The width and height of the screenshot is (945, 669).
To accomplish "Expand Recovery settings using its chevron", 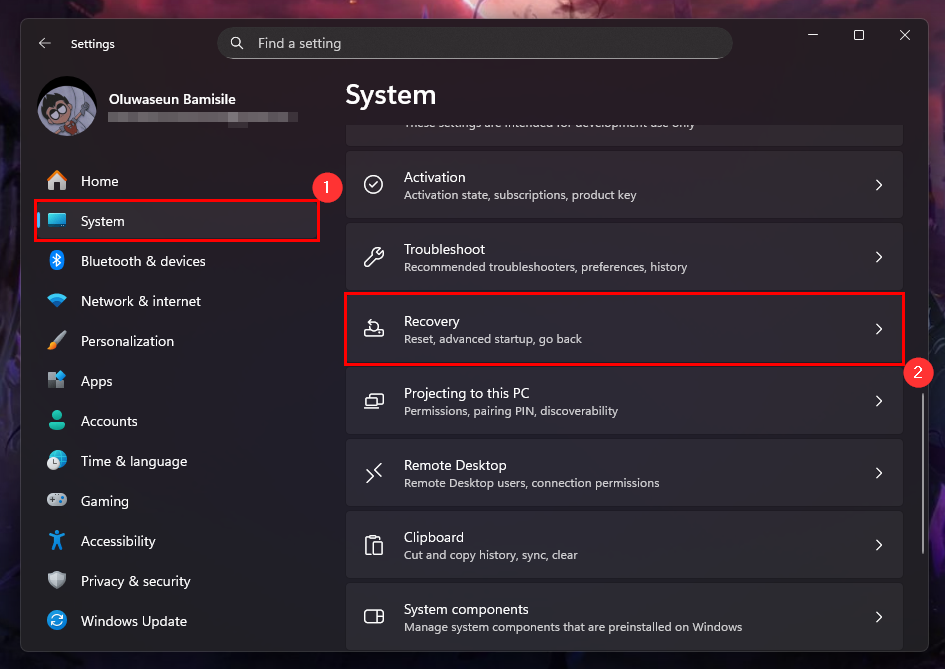I will coord(878,329).
